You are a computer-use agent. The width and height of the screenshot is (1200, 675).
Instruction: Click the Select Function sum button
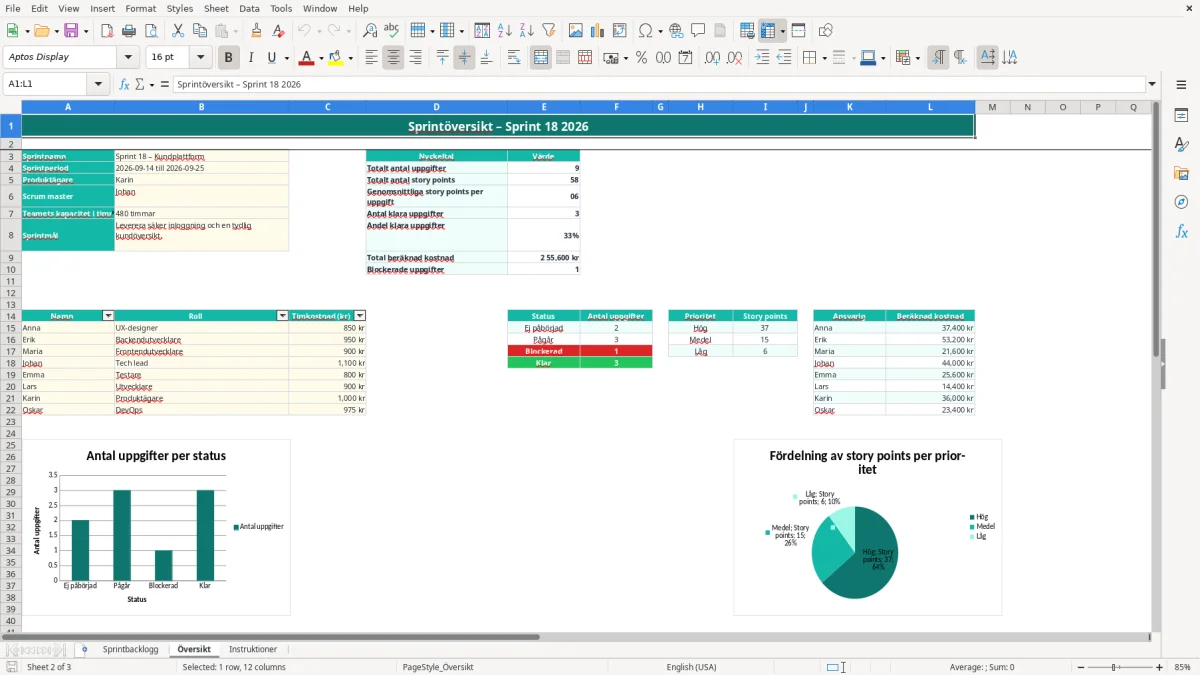pos(139,84)
